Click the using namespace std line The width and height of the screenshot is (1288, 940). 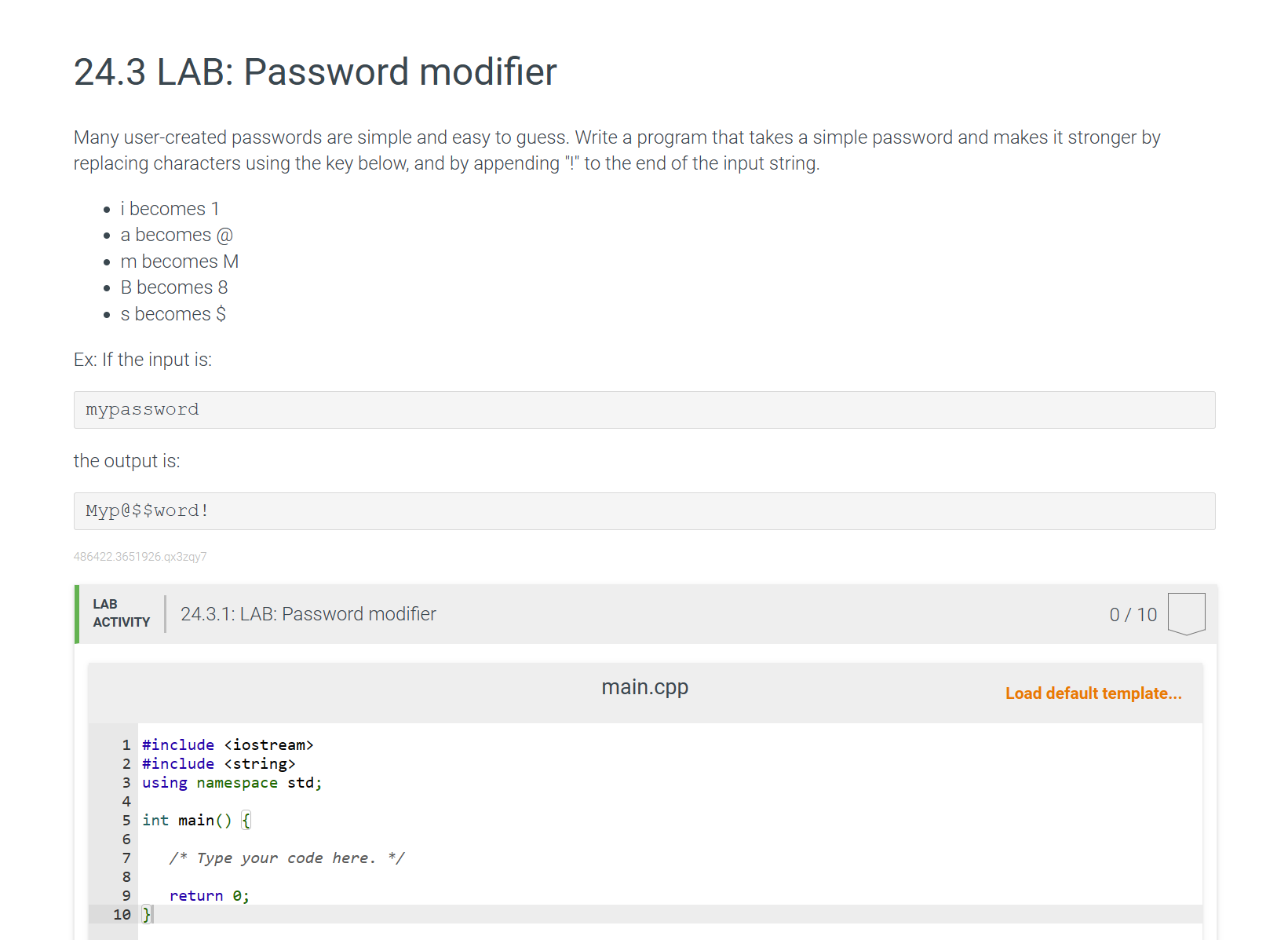(x=232, y=782)
